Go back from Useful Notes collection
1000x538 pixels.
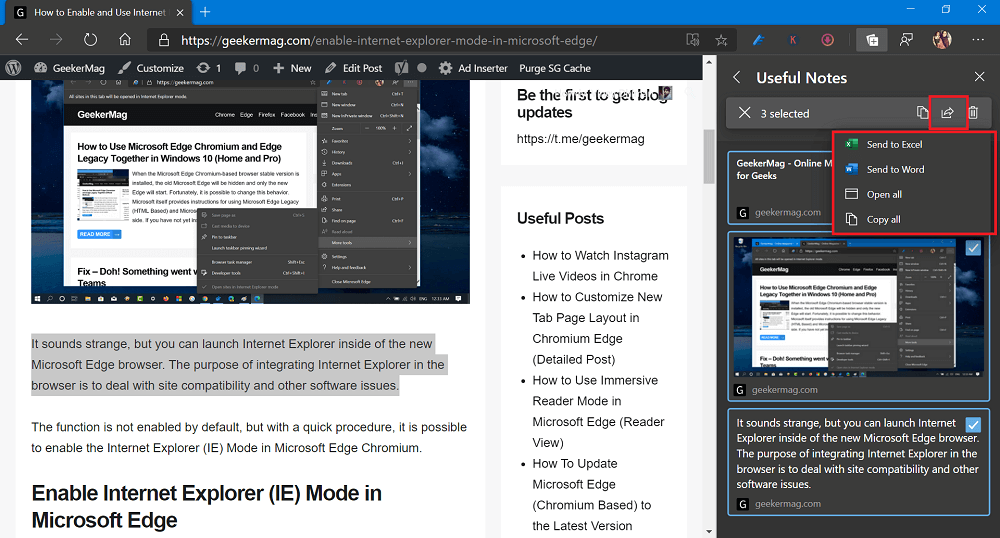coord(737,77)
